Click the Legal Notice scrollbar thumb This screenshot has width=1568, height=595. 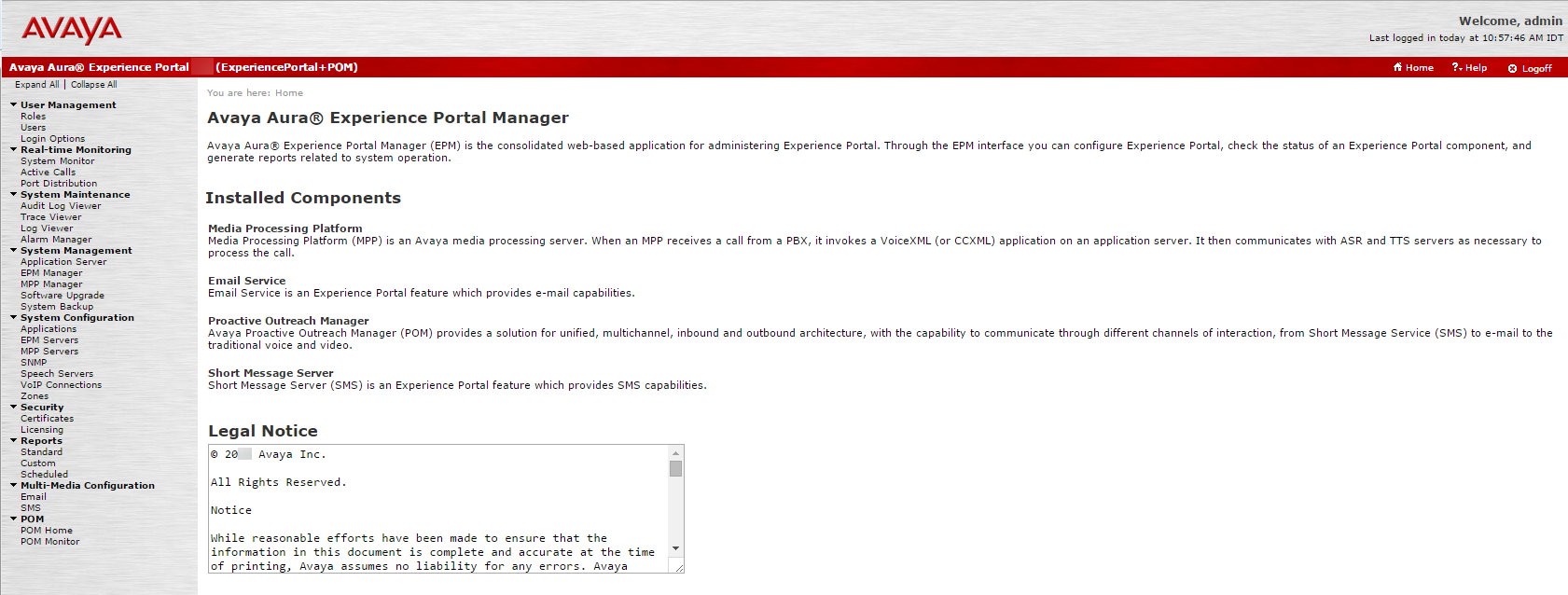(x=675, y=468)
